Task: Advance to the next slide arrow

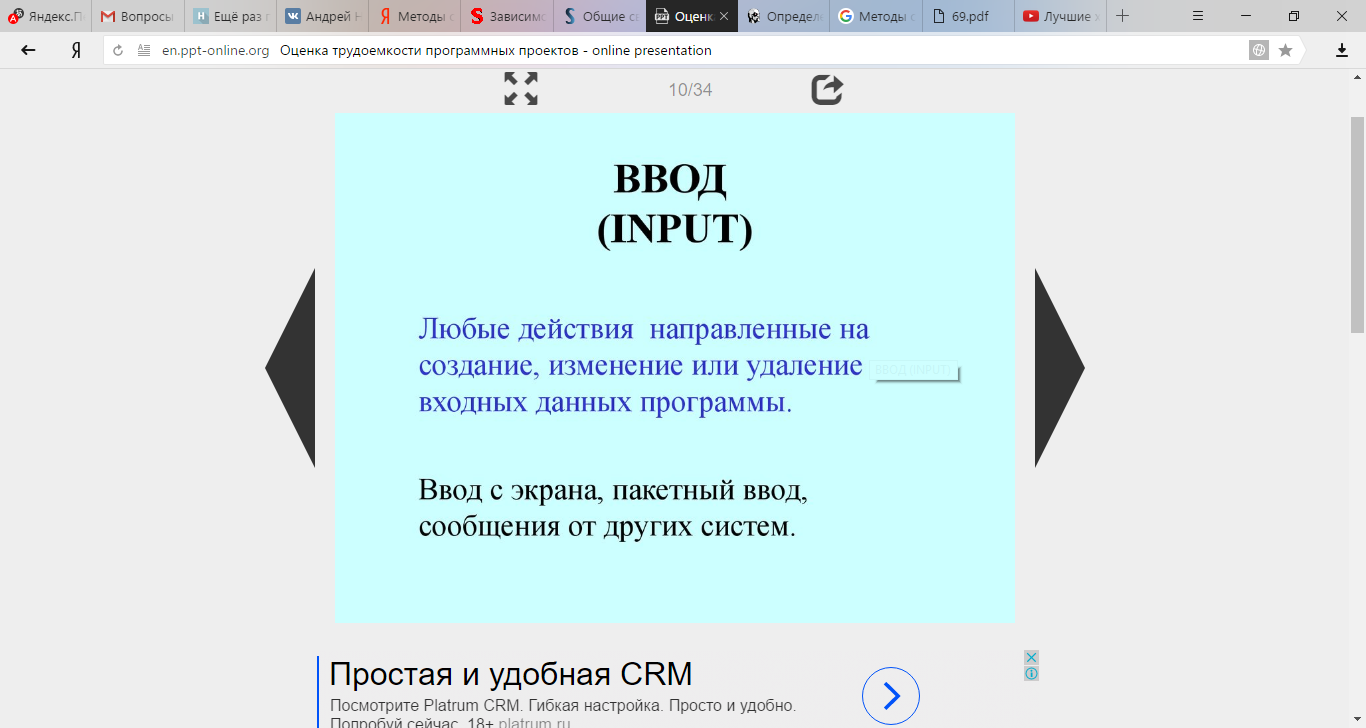Action: coord(1060,368)
